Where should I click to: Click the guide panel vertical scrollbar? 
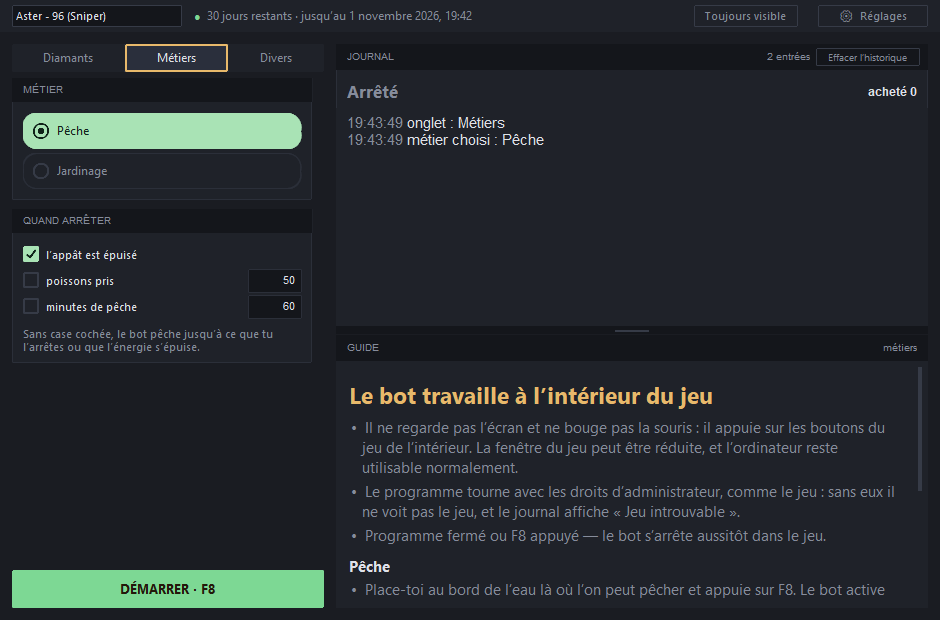pos(920,429)
